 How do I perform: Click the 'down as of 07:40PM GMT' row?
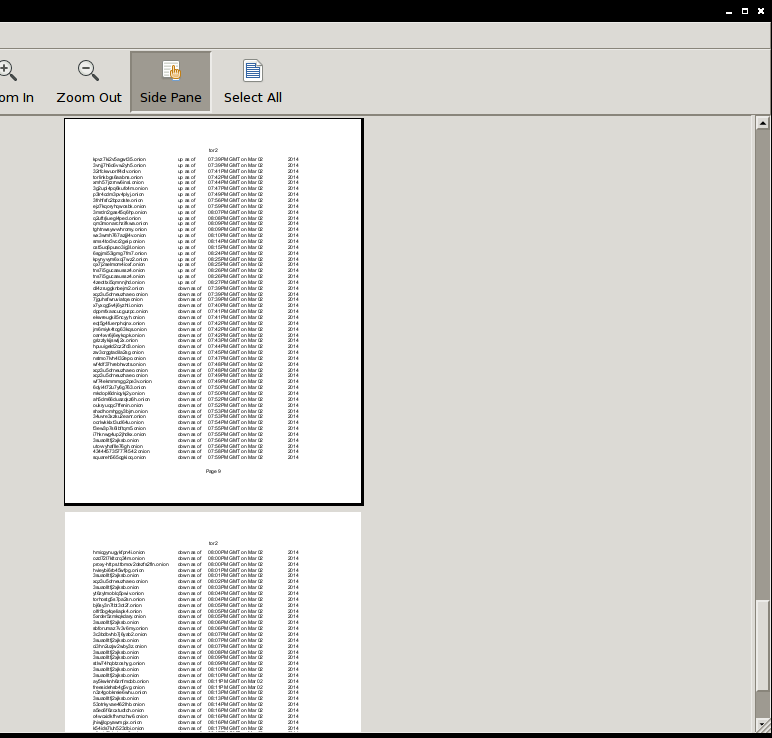coord(195,305)
